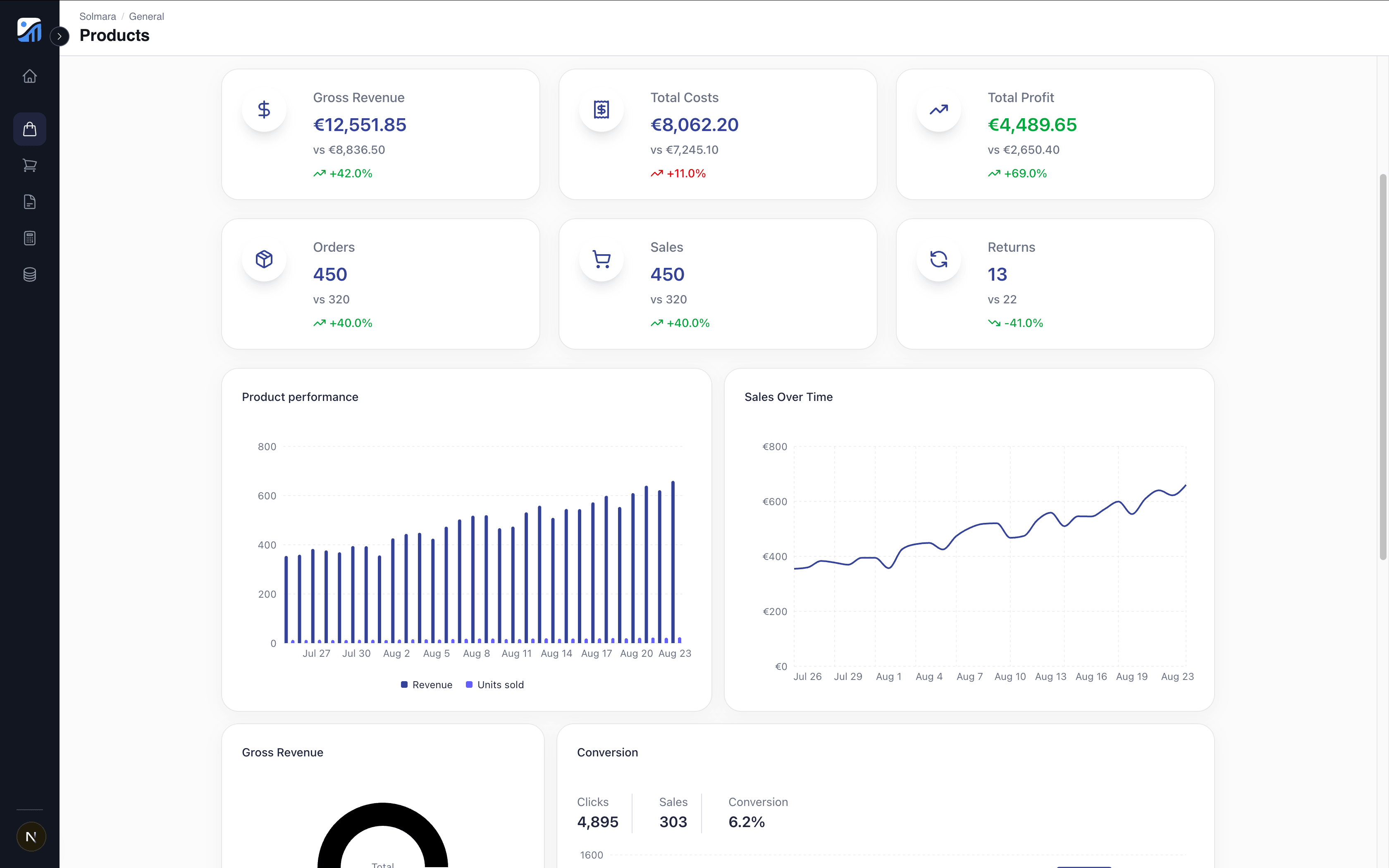Click the N user avatar
1389x868 pixels.
pos(31,837)
